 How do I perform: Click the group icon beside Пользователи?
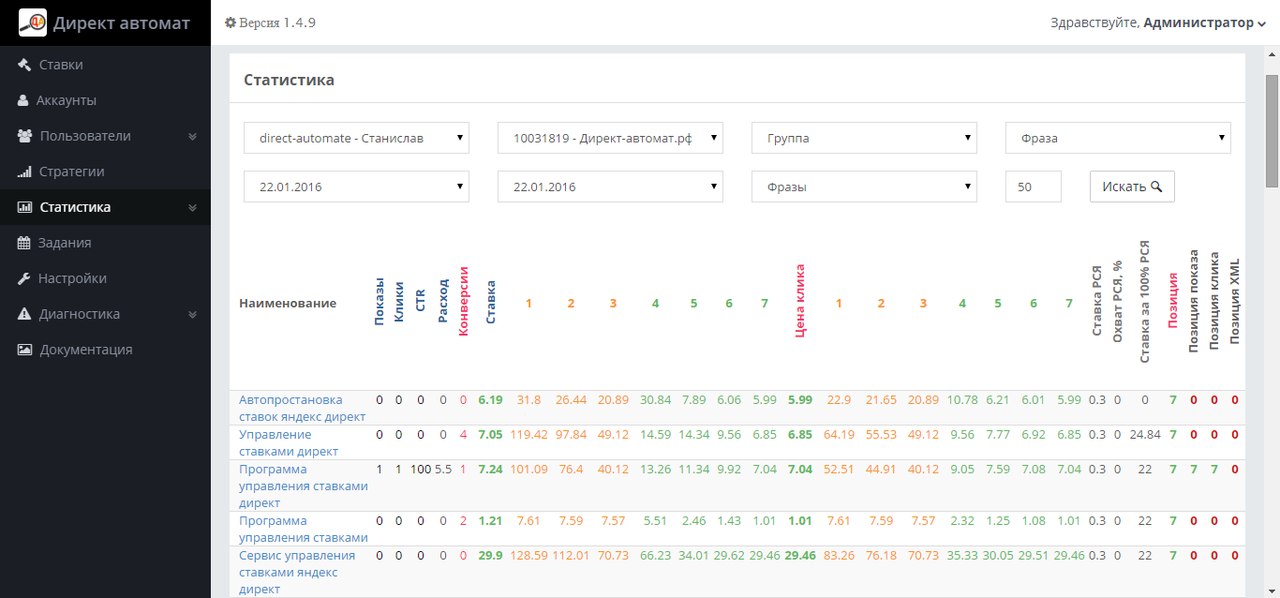click(25, 136)
